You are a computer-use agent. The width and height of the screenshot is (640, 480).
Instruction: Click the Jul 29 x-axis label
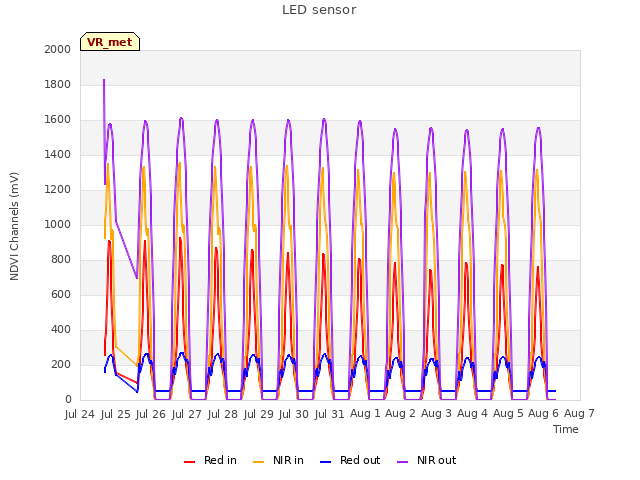click(258, 414)
